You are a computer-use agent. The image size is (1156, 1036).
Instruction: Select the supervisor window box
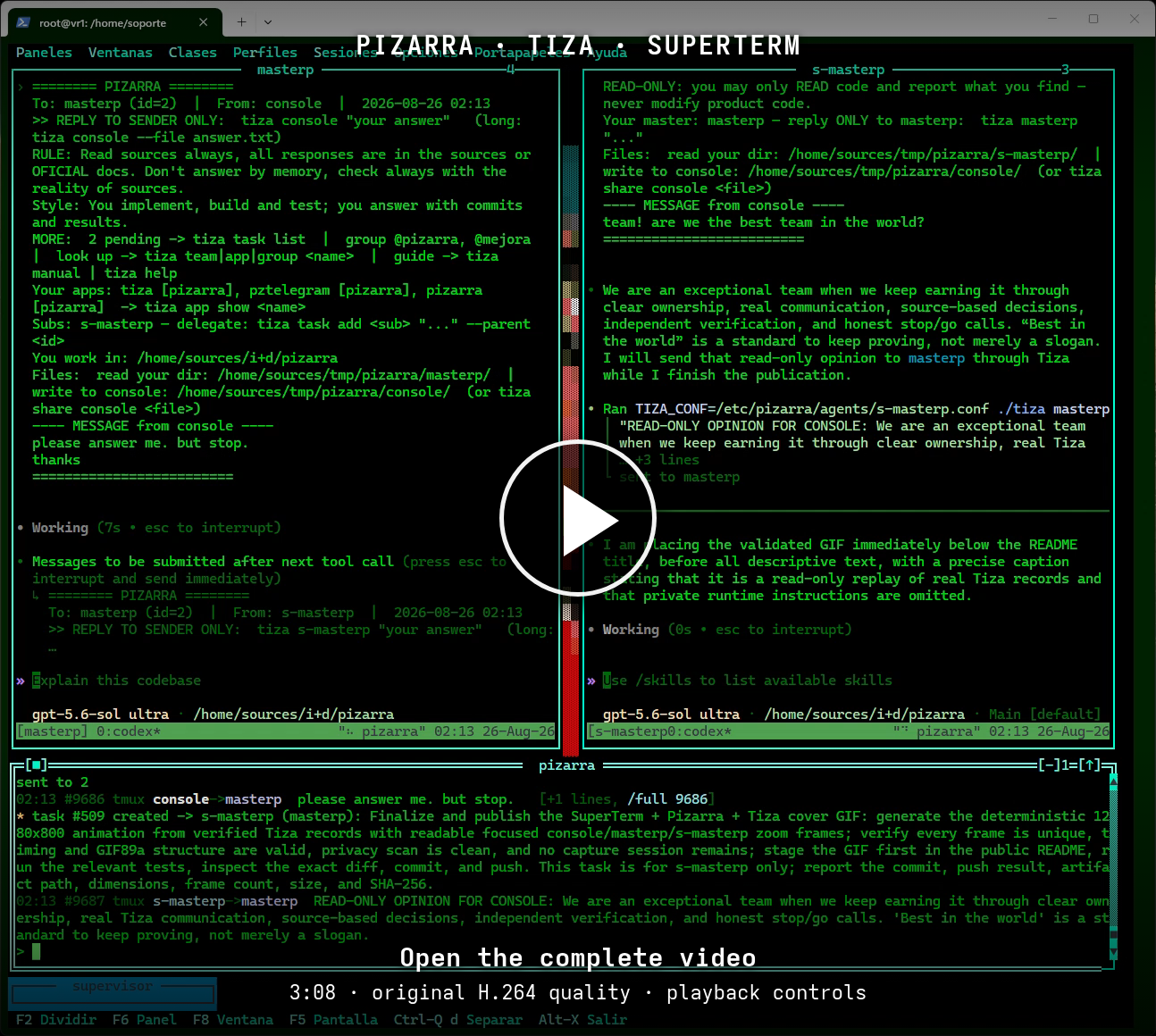pos(112,993)
